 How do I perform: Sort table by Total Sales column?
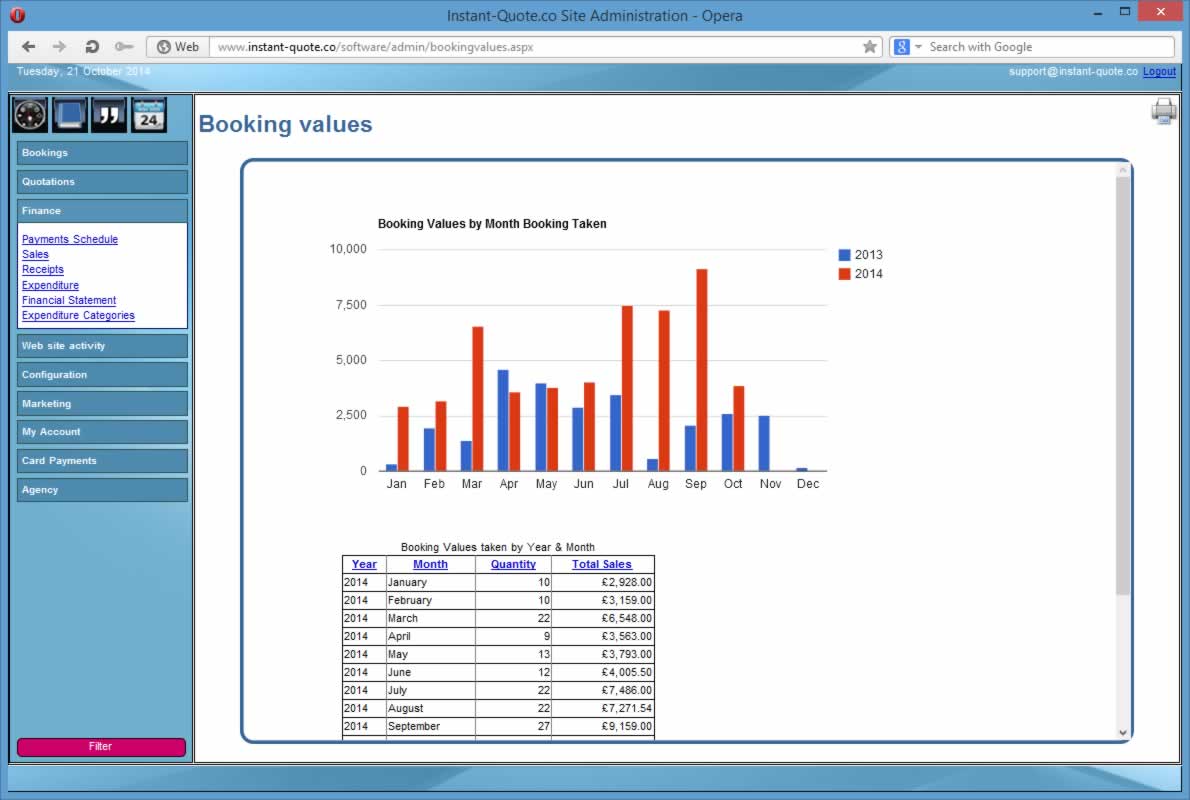click(x=602, y=564)
